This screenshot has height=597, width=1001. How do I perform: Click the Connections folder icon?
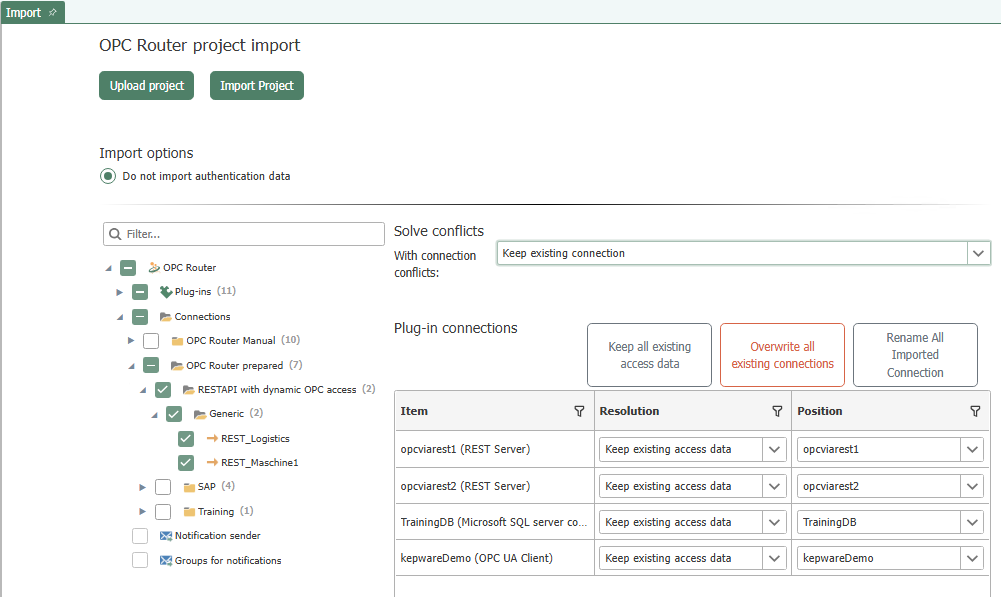[165, 317]
